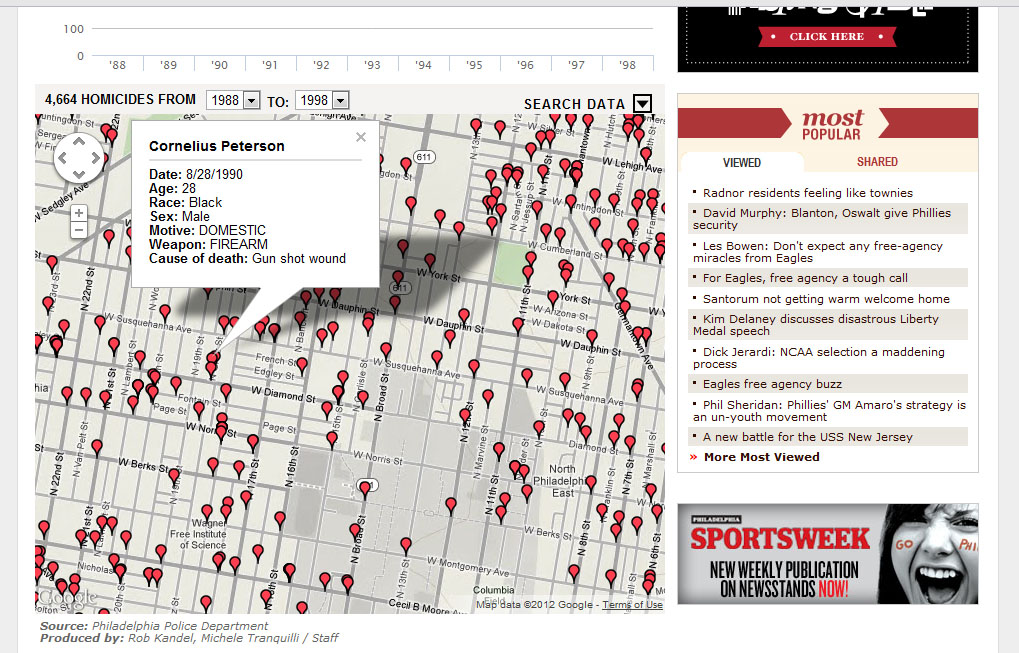
Task: Click the Click Here ad button
Action: point(826,37)
